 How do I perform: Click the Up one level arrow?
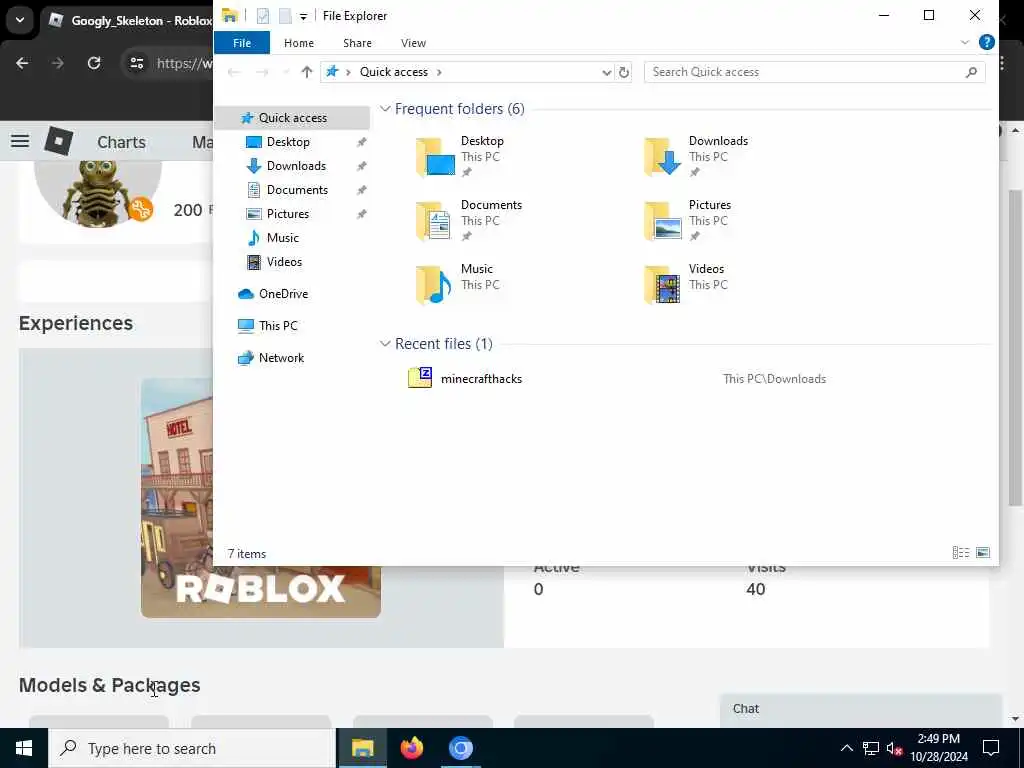coord(307,72)
